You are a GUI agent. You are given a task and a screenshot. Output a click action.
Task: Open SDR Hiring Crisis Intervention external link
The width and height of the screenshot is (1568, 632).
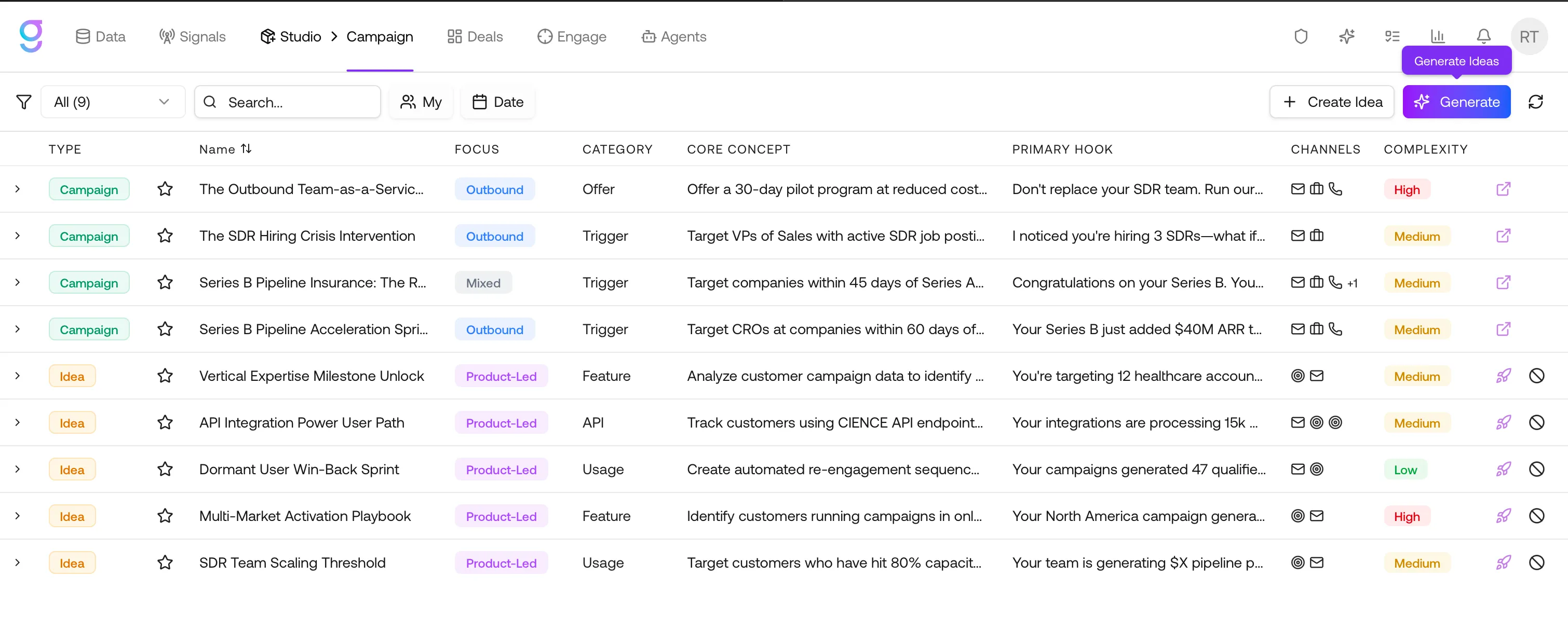point(1503,236)
